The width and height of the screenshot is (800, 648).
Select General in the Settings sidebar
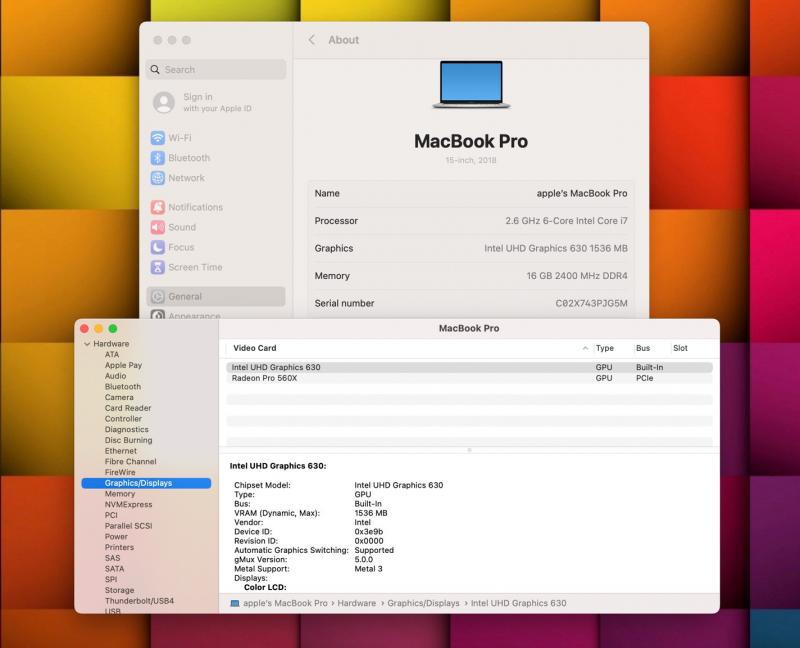pyautogui.click(x=216, y=296)
